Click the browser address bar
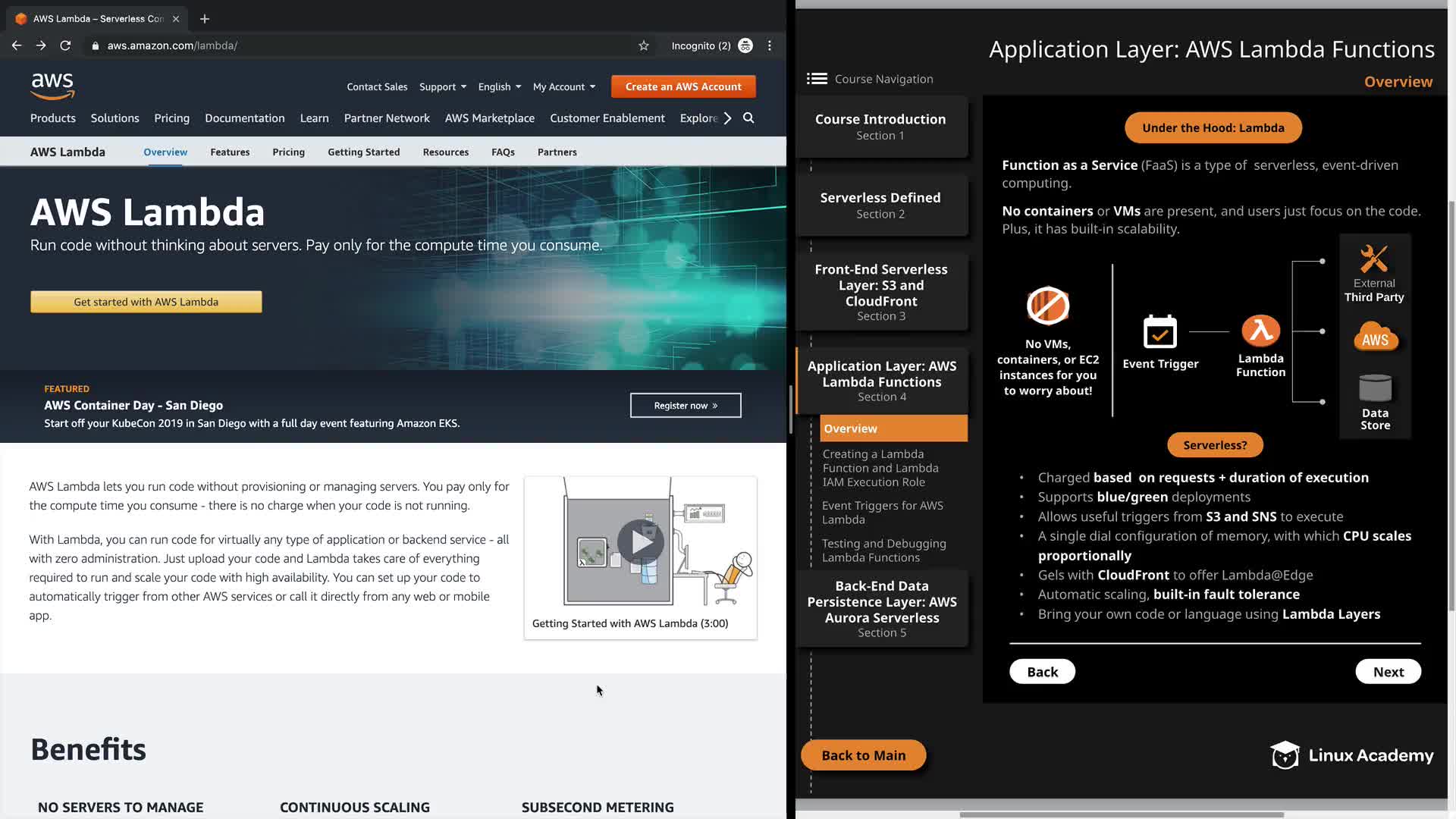The width and height of the screenshot is (1456, 819). [x=364, y=45]
